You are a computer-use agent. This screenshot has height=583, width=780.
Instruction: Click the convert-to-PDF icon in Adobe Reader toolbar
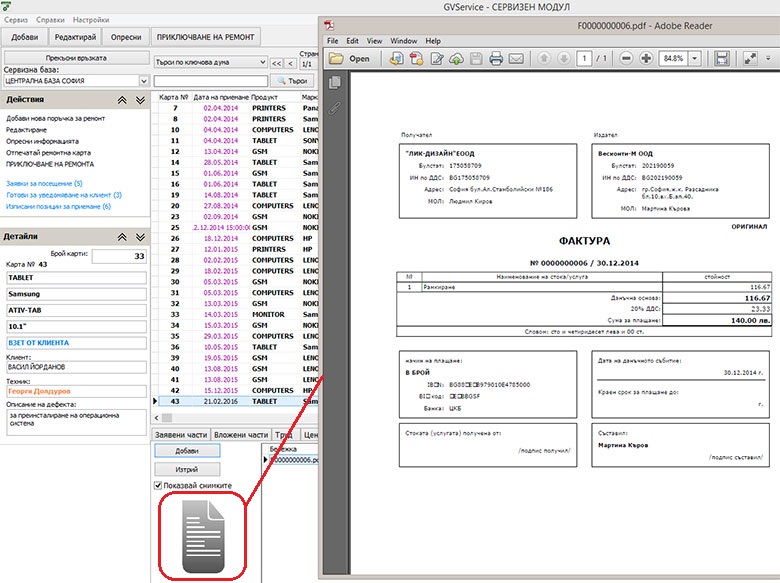coord(396,59)
